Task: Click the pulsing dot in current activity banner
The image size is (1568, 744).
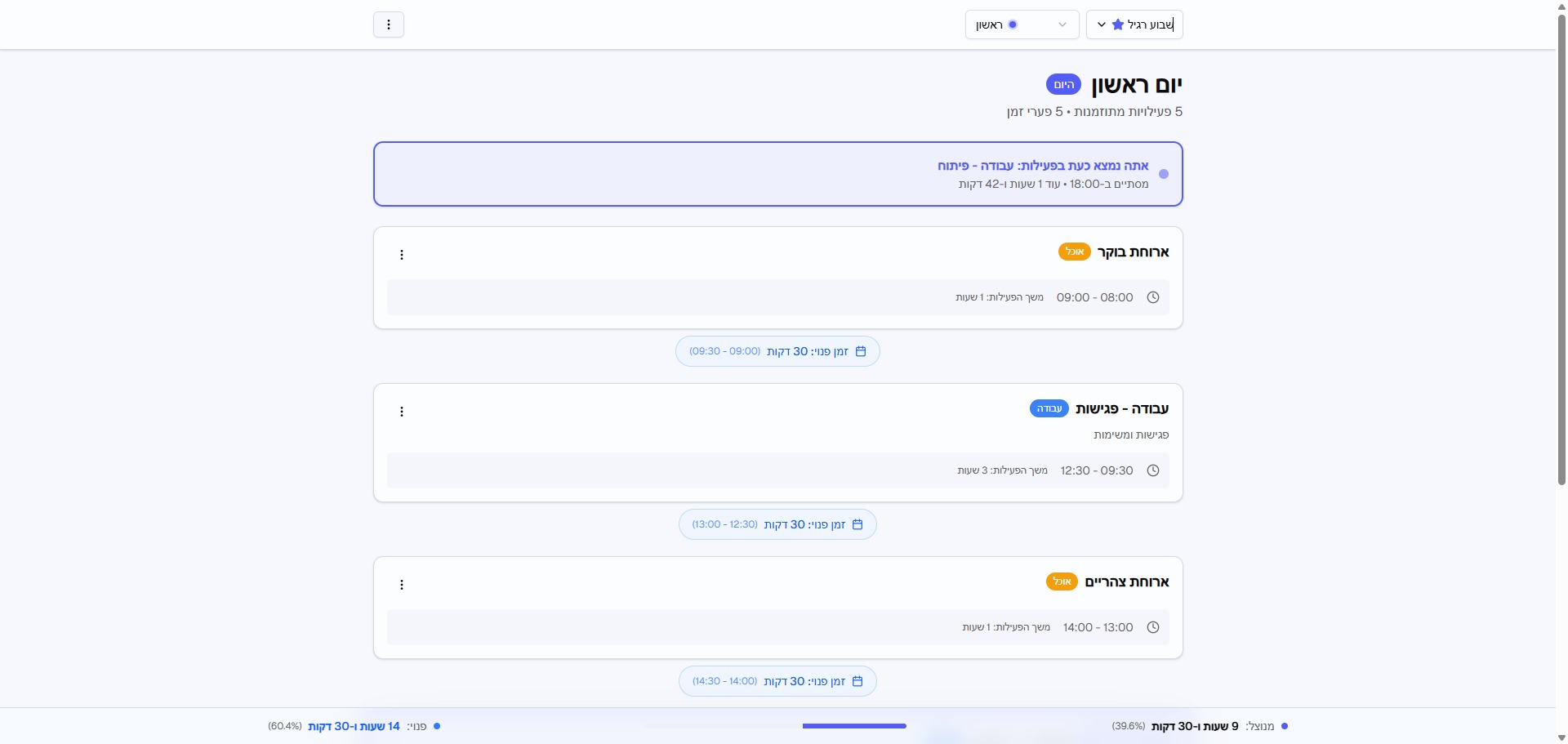Action: tap(1164, 174)
